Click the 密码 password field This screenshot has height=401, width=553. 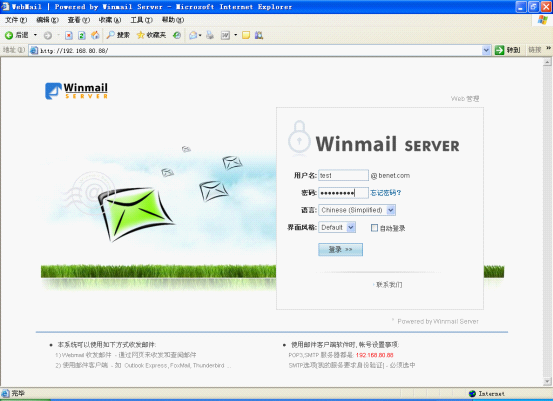click(343, 193)
